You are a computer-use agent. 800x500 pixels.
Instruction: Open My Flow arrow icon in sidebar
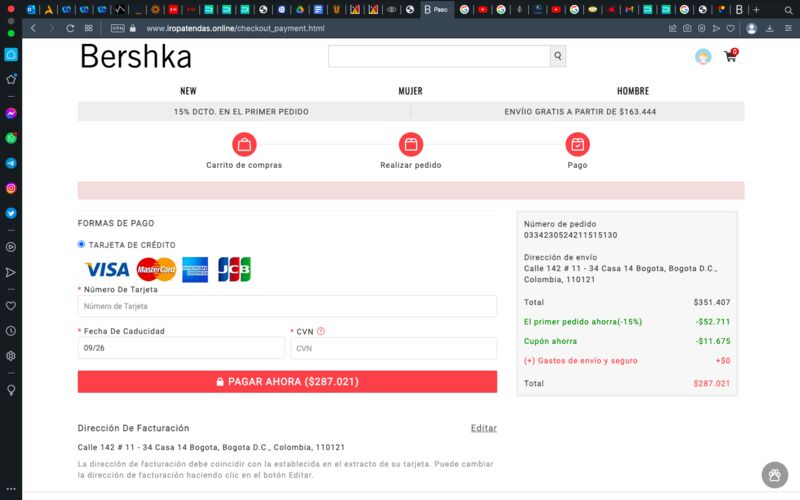click(x=11, y=272)
